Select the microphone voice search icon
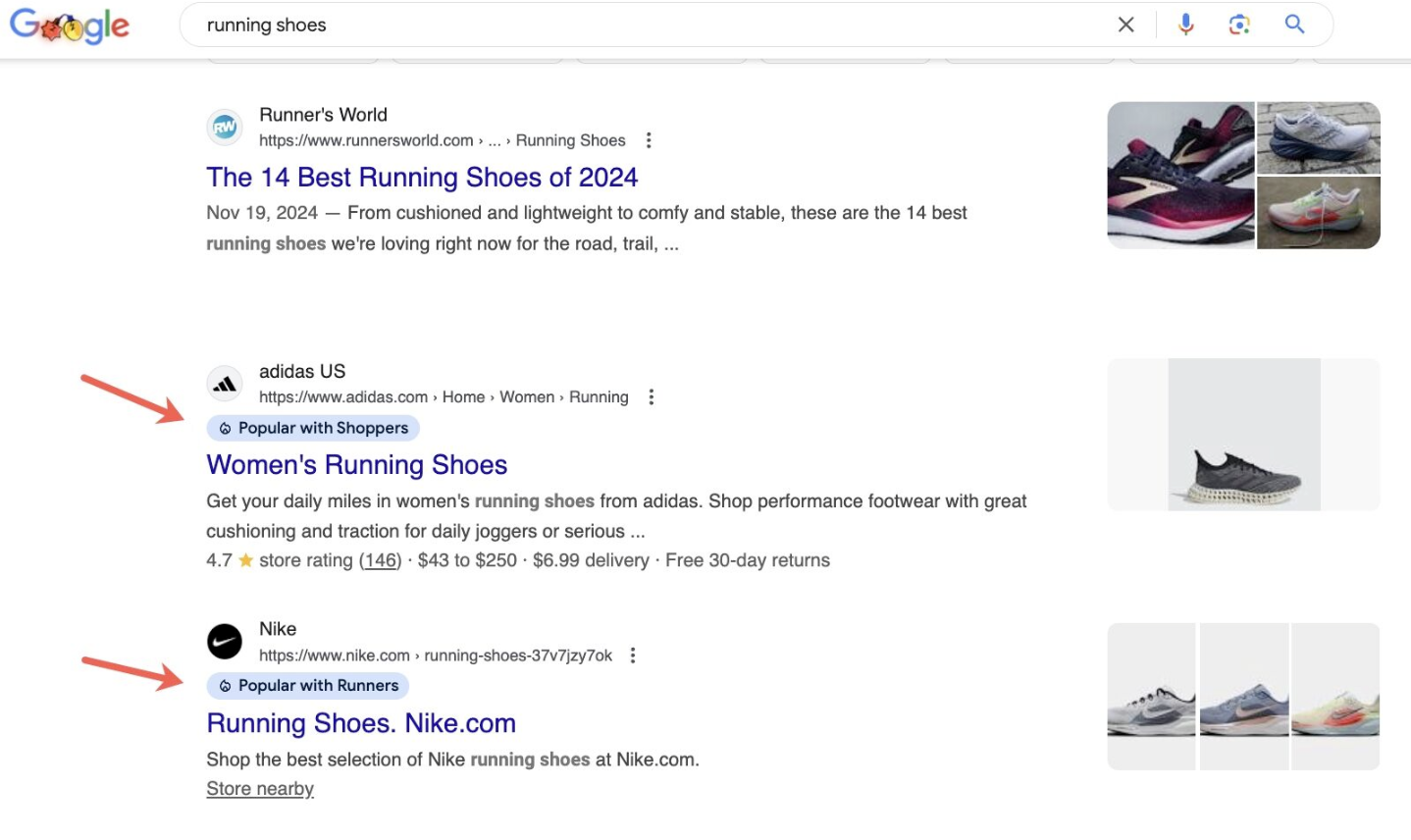1411x840 pixels. coord(1184,25)
